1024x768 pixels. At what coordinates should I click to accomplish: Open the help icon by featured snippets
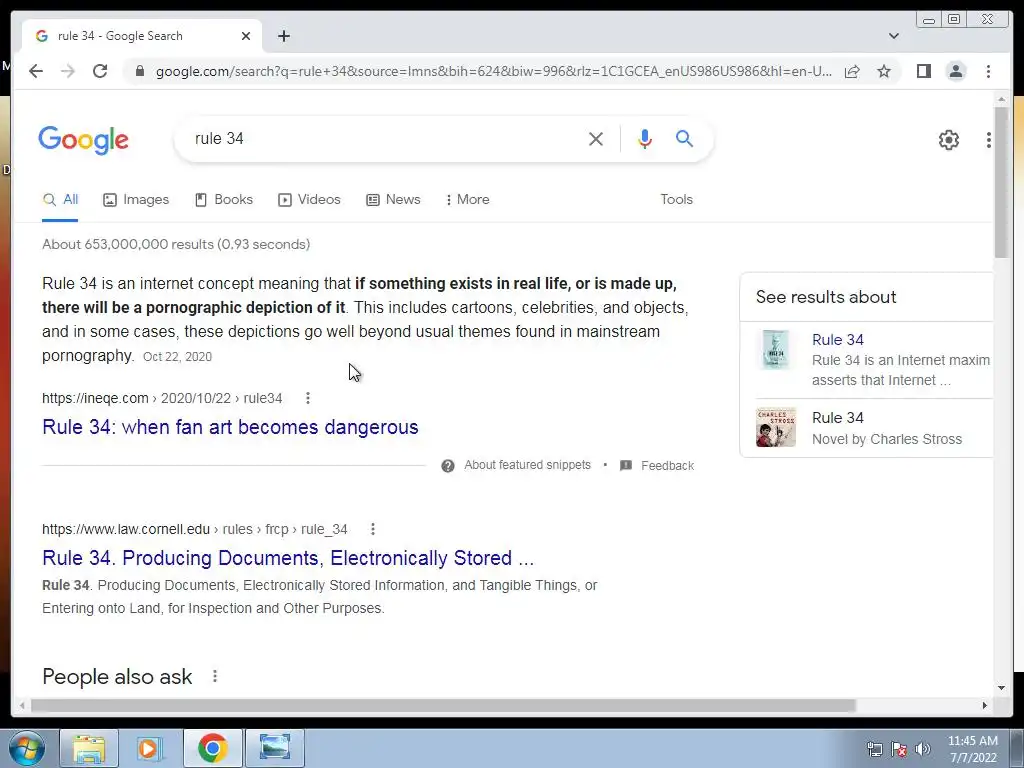coord(448,466)
